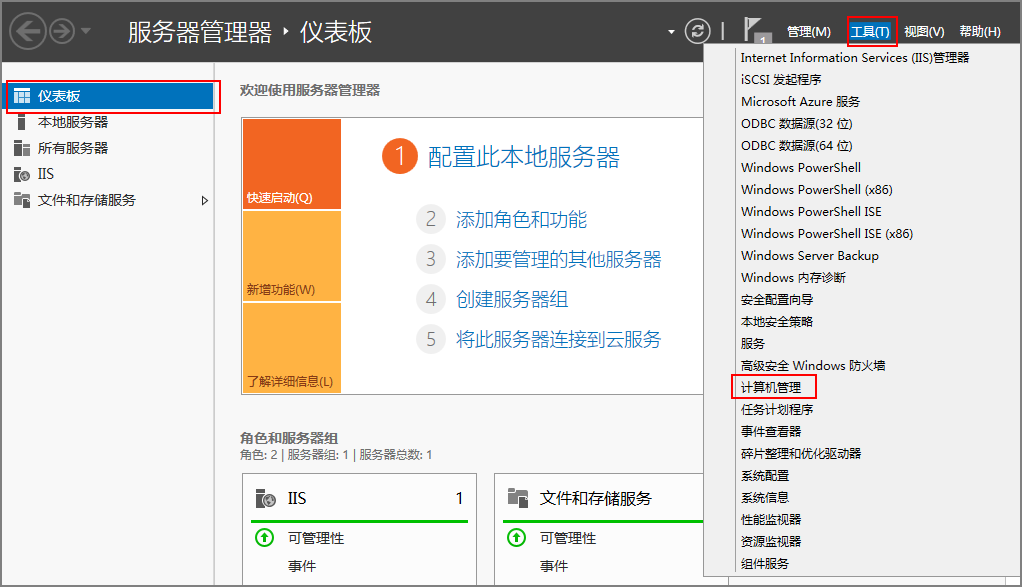Click the 文件和存储服务 tile icon

click(x=516, y=499)
